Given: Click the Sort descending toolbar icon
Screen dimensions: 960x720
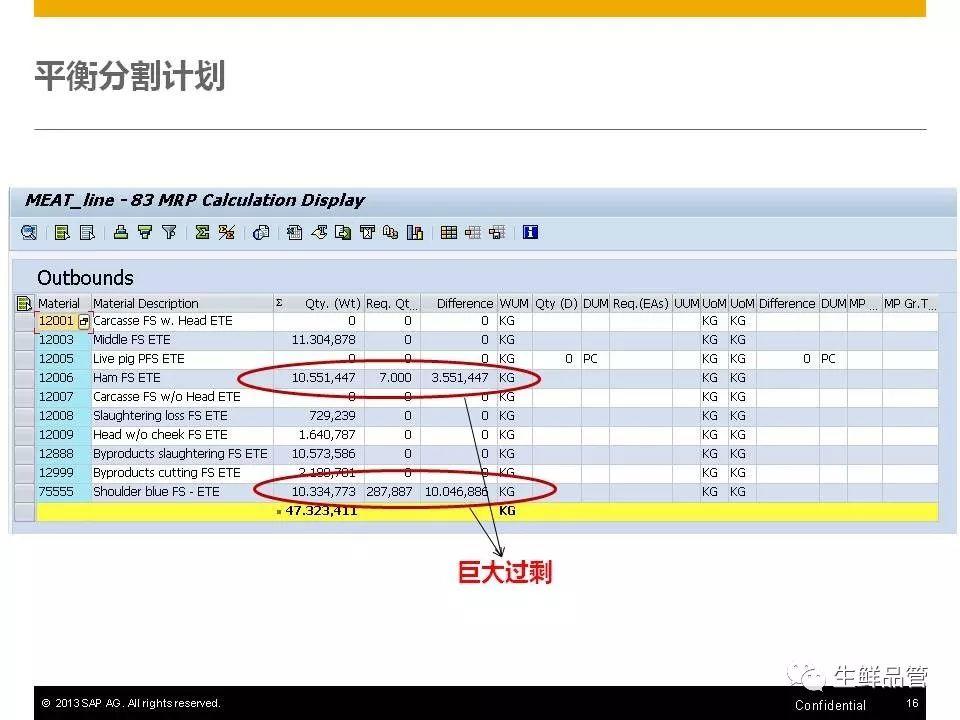Looking at the screenshot, I should click(87, 232).
